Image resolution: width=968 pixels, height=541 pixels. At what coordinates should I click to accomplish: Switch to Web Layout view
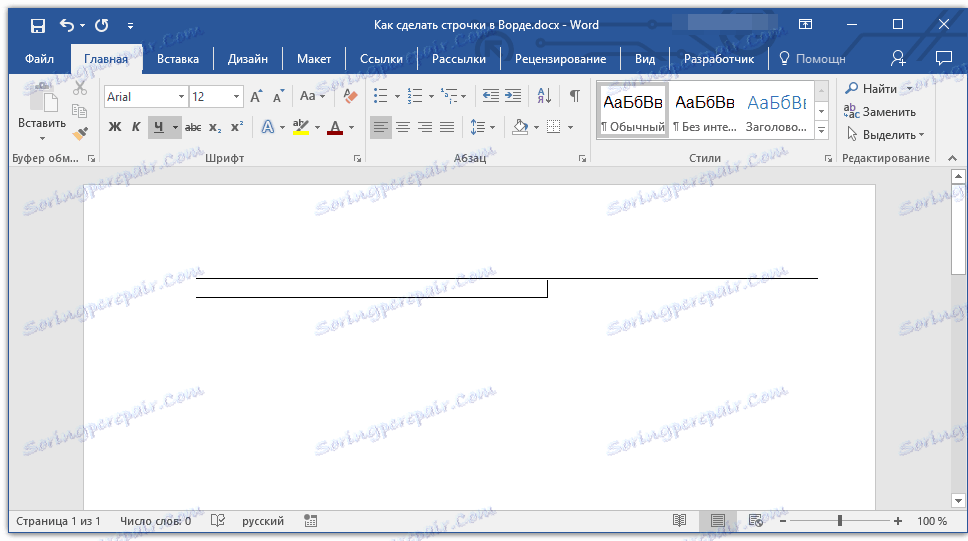pyautogui.click(x=756, y=521)
